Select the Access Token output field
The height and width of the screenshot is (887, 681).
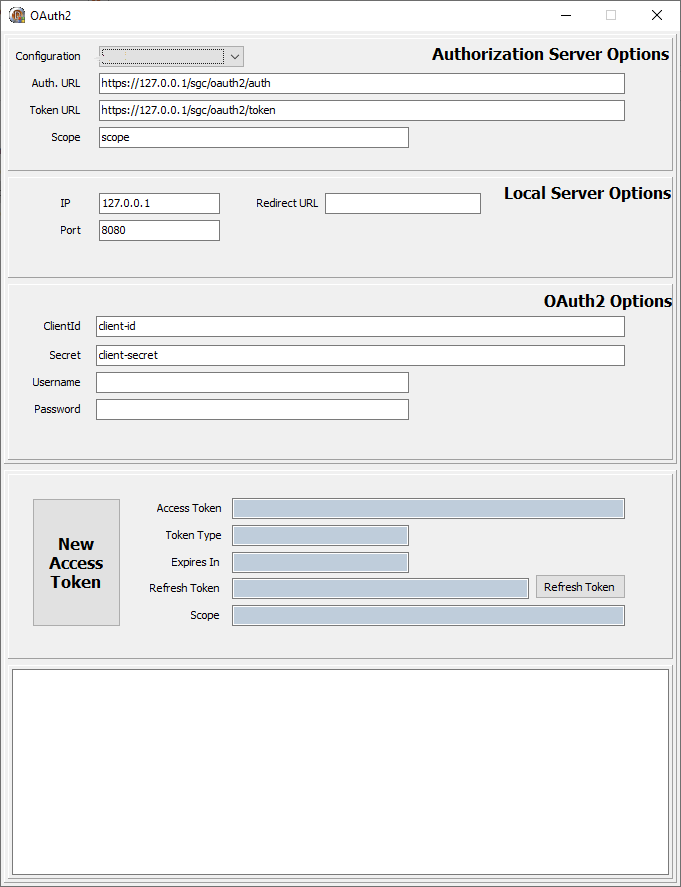coord(428,508)
